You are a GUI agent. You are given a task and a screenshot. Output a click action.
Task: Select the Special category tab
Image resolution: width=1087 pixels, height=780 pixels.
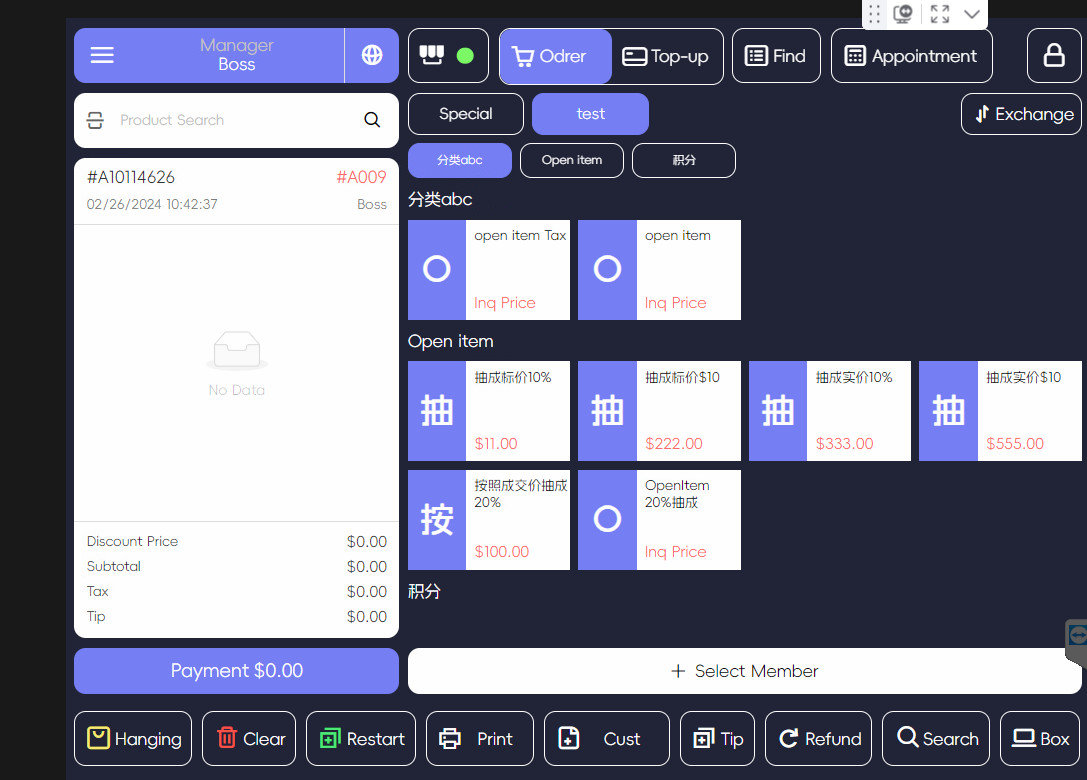pos(465,114)
